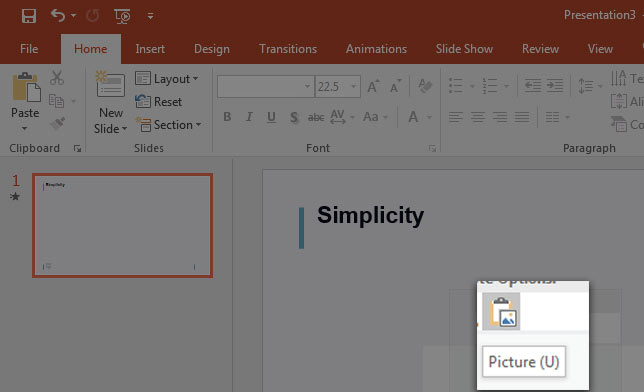
Task: Add a New Slide icon
Action: [x=110, y=84]
